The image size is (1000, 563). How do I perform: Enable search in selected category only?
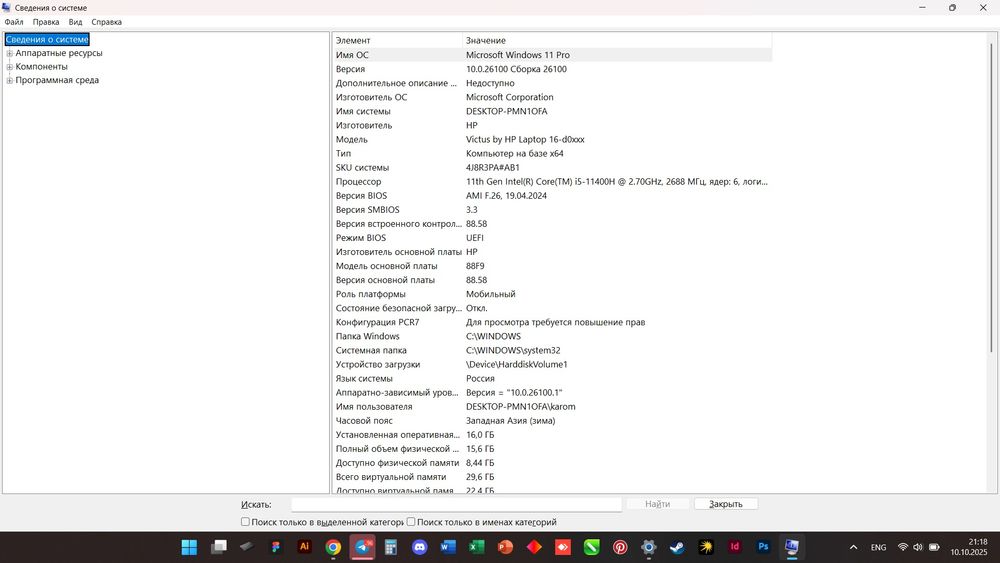point(245,522)
